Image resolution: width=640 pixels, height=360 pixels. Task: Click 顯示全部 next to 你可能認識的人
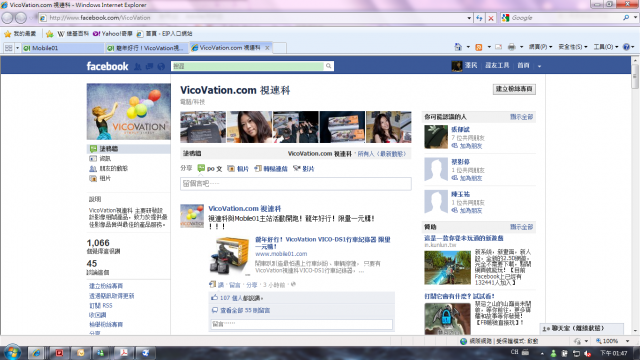(x=521, y=117)
